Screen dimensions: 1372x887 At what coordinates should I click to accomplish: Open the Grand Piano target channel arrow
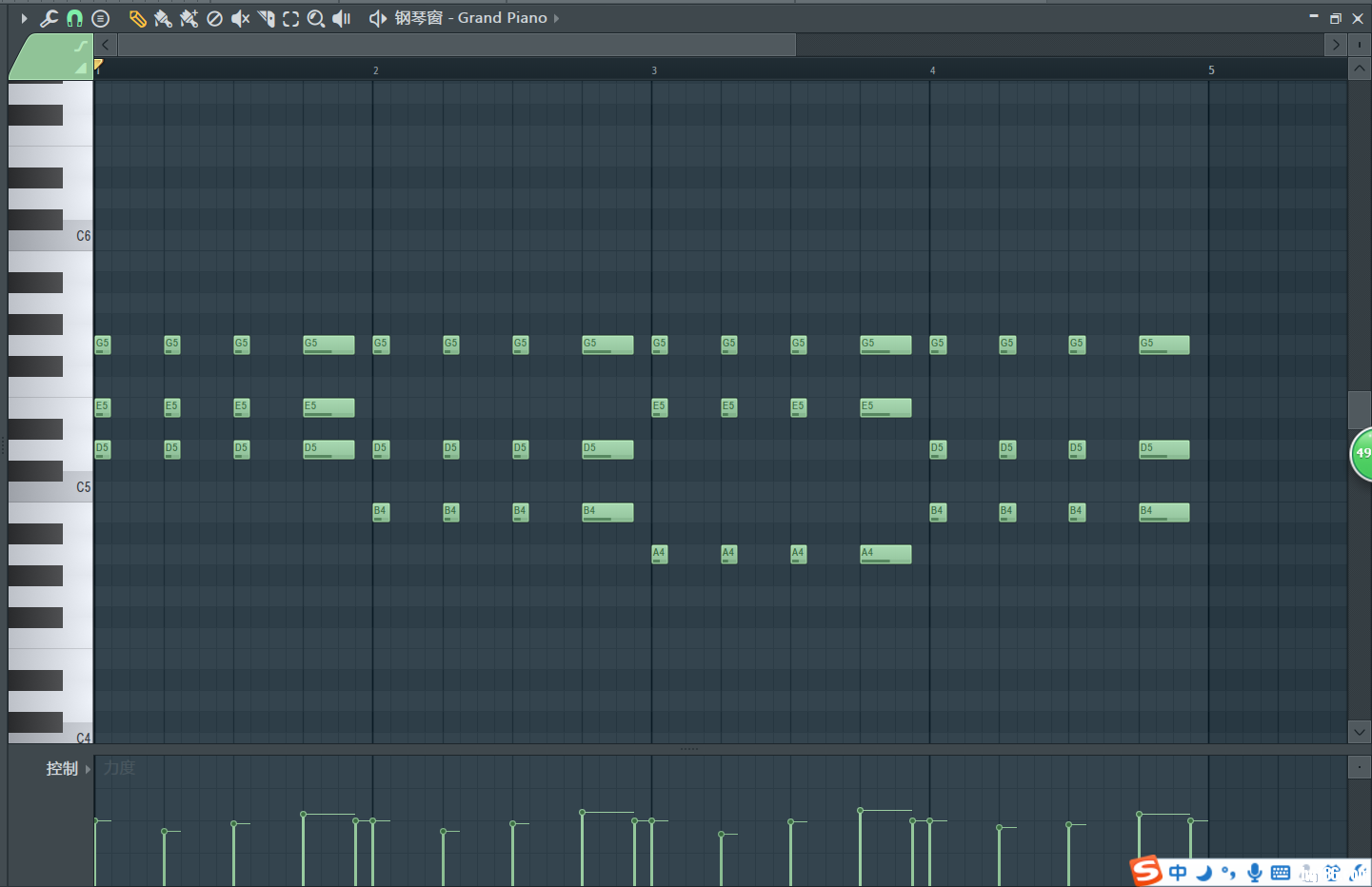[x=556, y=18]
